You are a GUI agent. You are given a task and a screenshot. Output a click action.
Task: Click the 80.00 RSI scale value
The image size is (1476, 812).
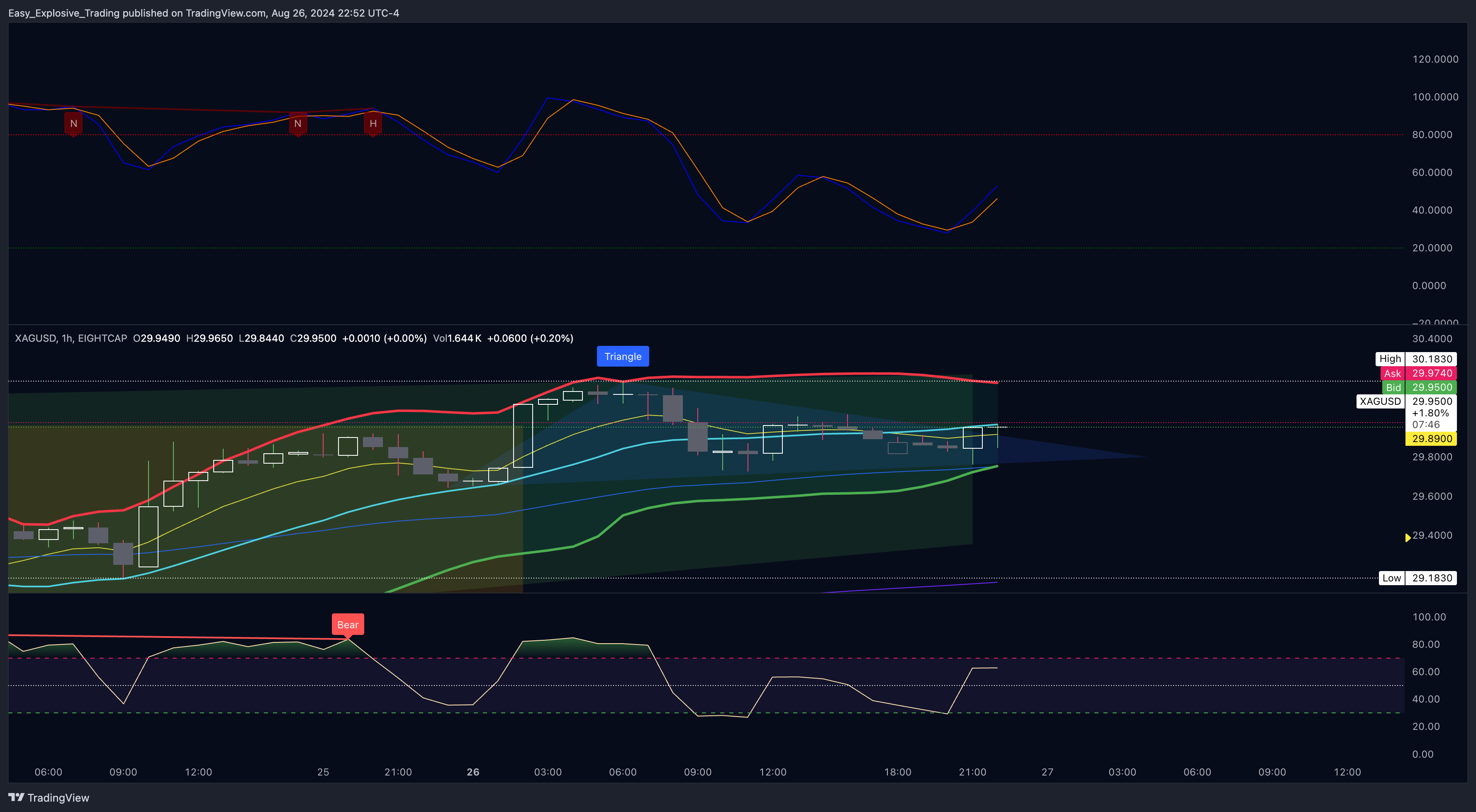pyautogui.click(x=1425, y=644)
